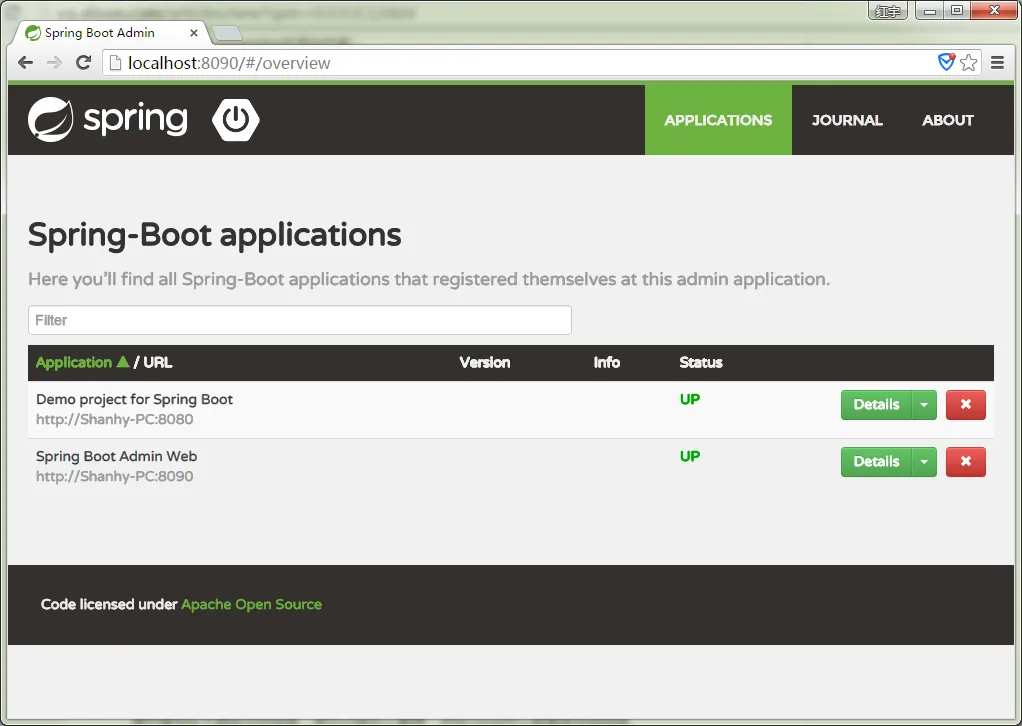
Task: Click UP status of Spring Boot Admin Web
Action: point(690,456)
